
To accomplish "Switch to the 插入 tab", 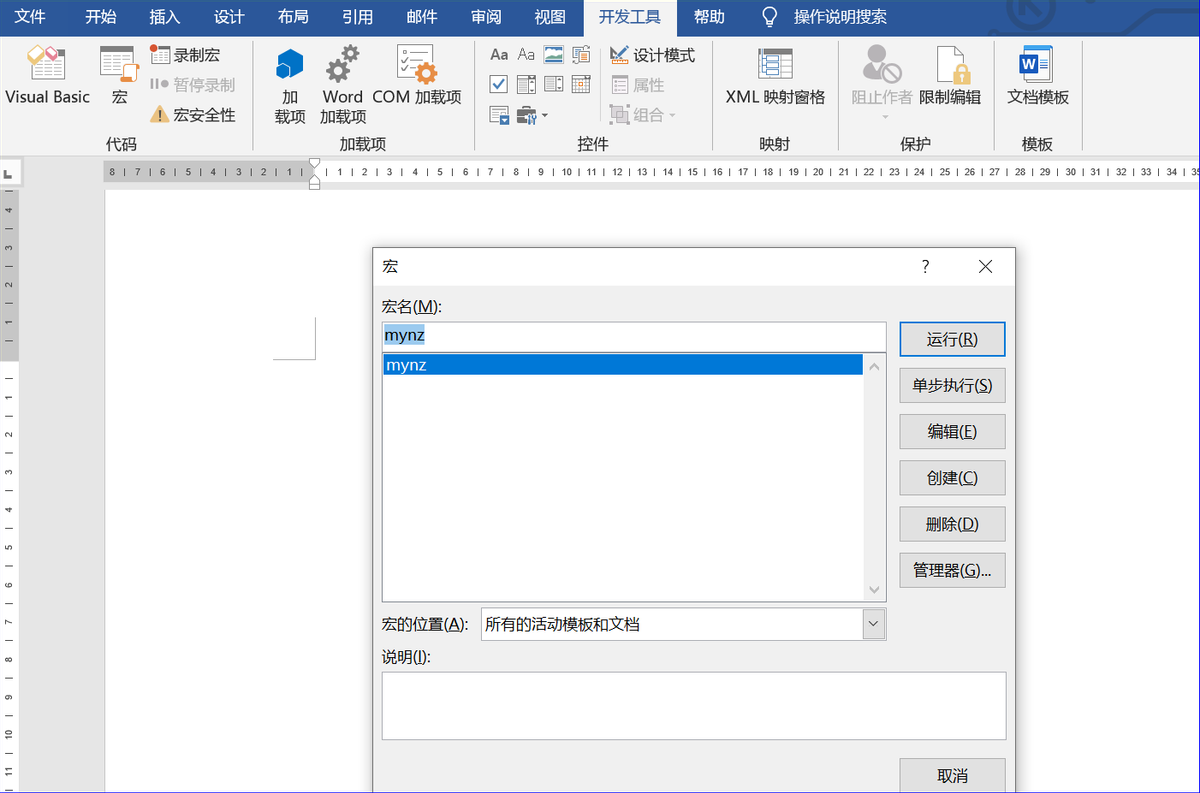I will (x=164, y=17).
